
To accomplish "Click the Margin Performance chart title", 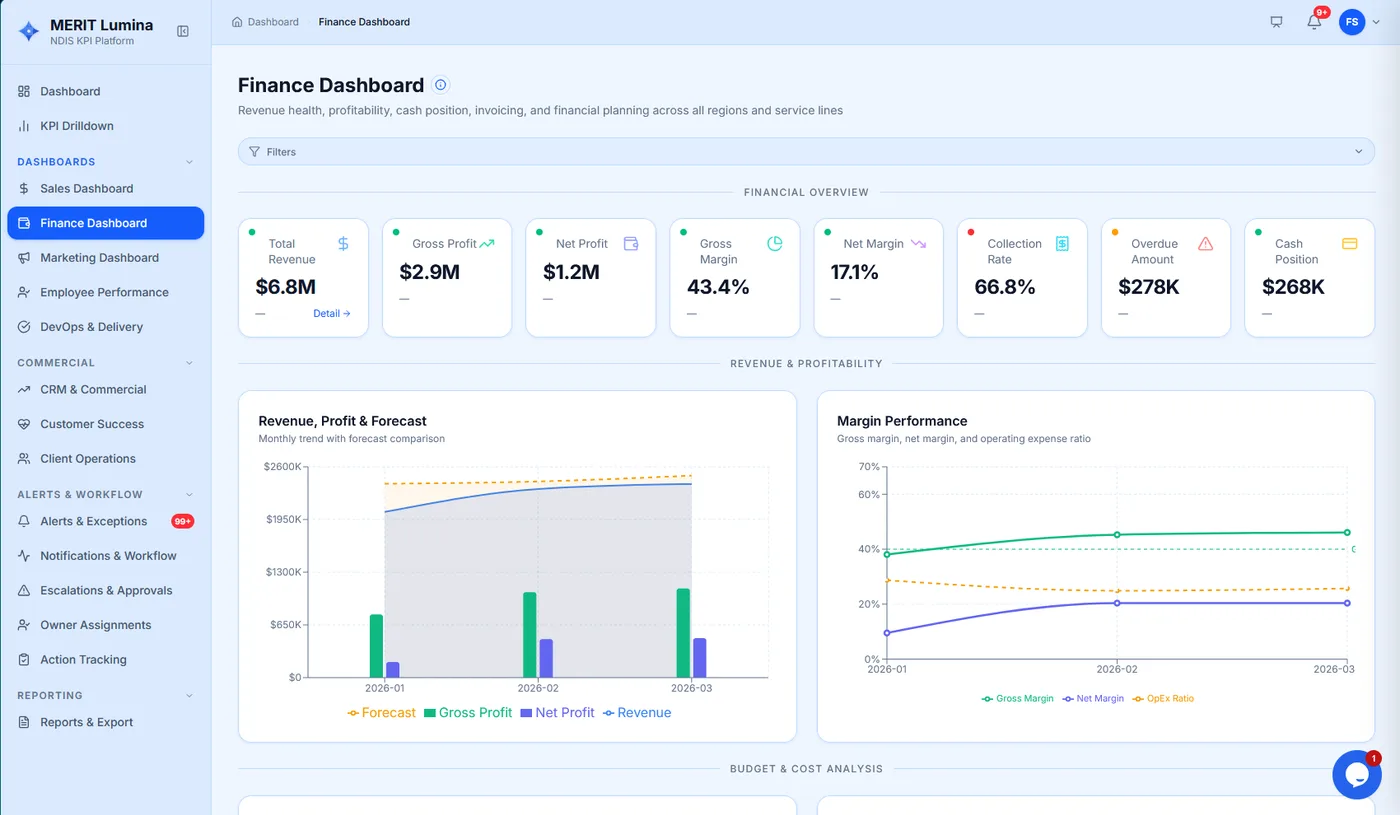I will tap(902, 421).
